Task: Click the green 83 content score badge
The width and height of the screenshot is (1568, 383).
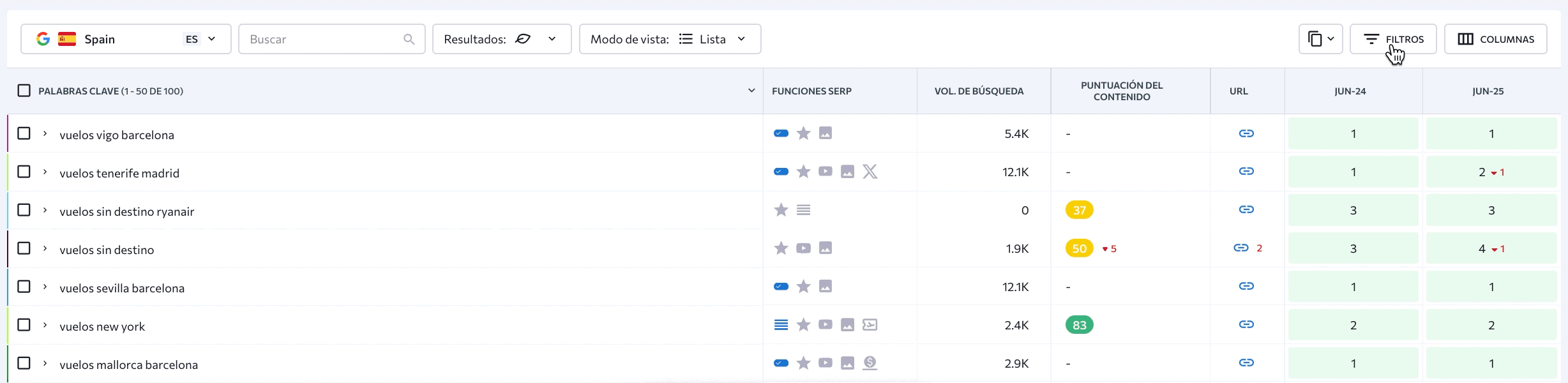Action: (1079, 325)
